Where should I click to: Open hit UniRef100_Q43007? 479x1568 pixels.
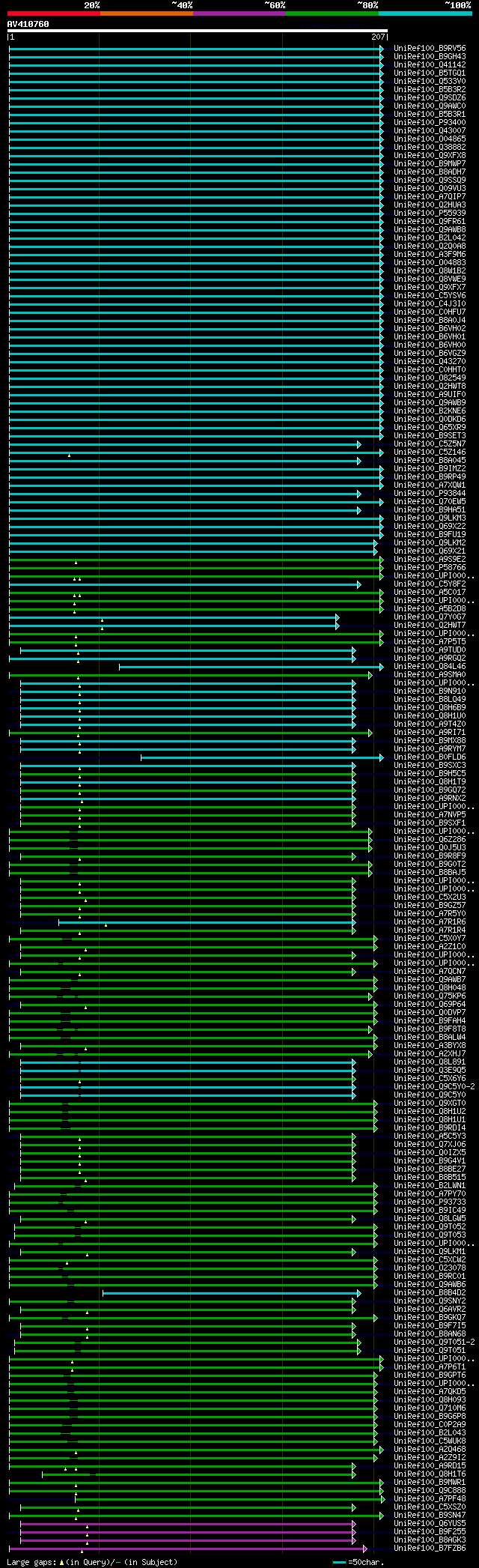(430, 130)
